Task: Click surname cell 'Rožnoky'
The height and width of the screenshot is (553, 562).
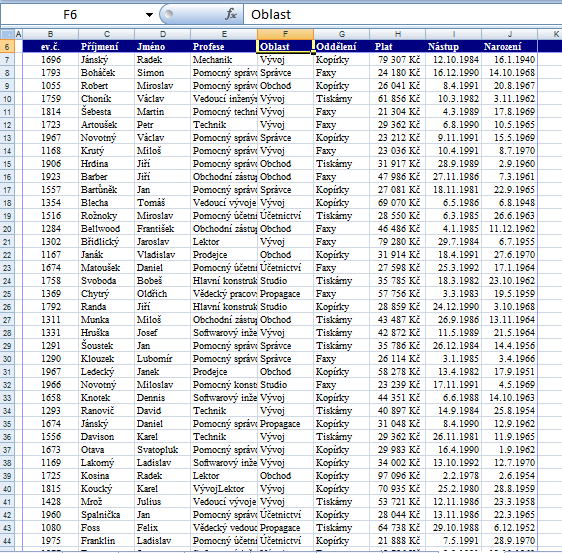Action: [106, 216]
